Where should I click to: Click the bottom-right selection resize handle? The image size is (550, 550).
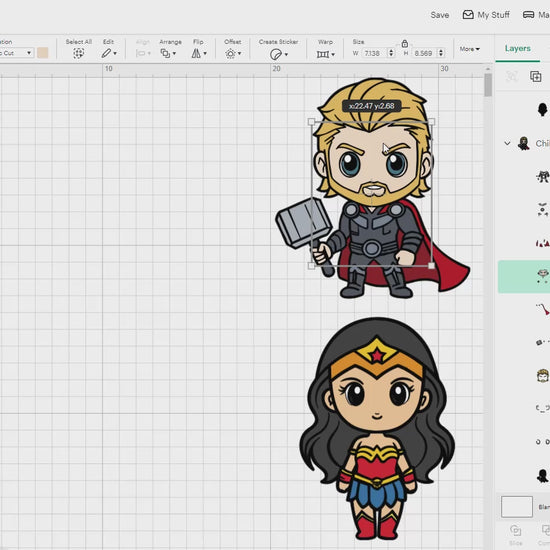coord(431,266)
